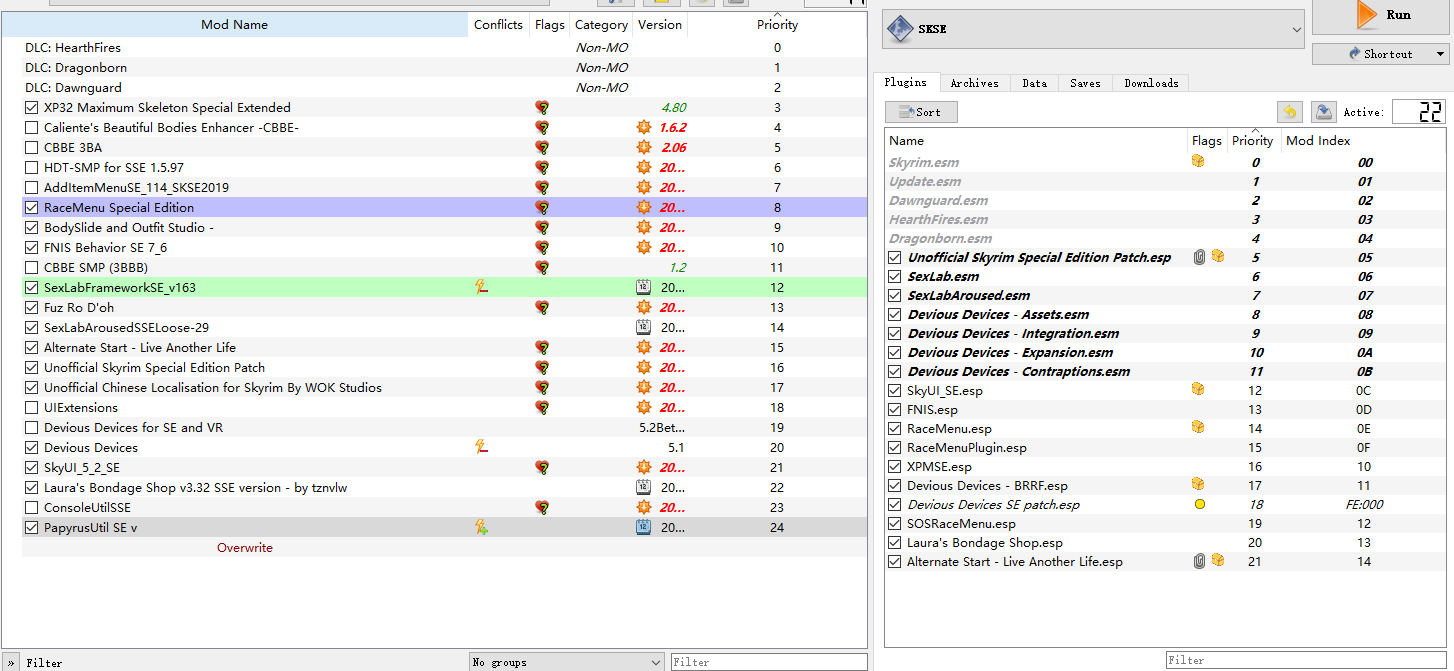Open the No groups combo box
Screen dimensions: 1454x671
(566, 662)
